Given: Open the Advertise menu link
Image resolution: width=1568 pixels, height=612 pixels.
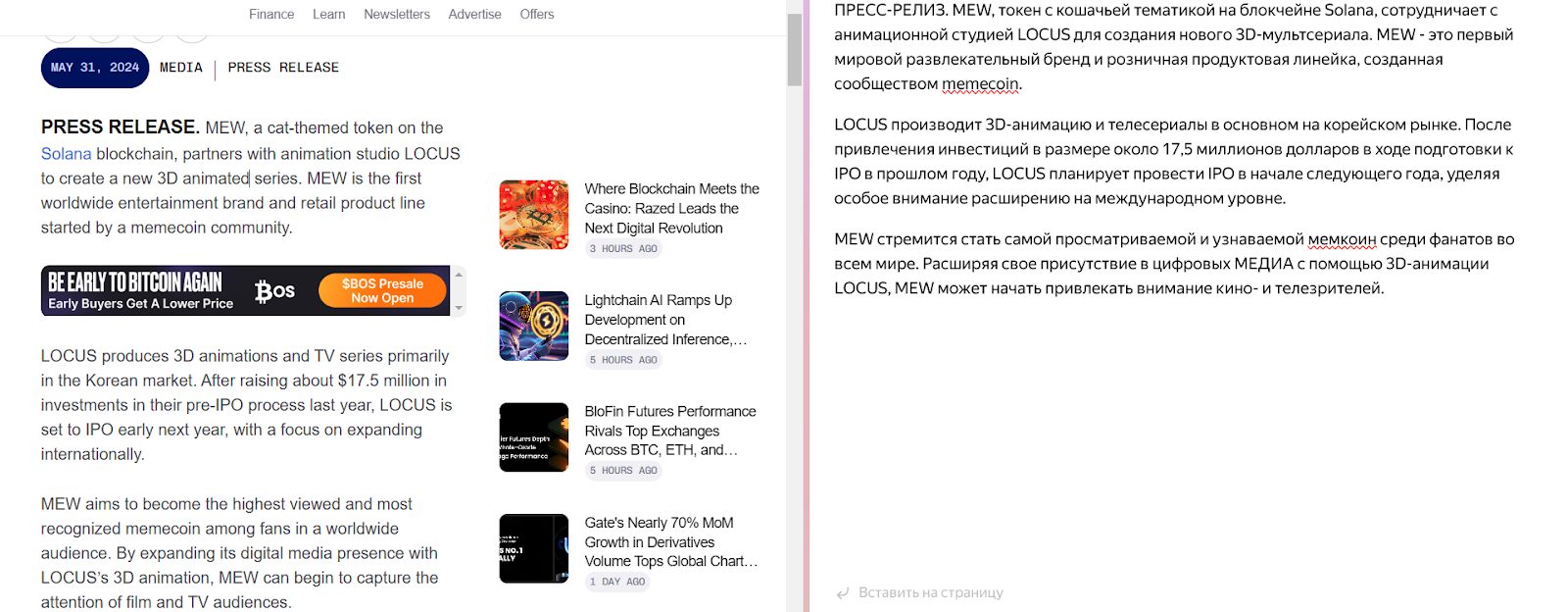Looking at the screenshot, I should pyautogui.click(x=474, y=14).
